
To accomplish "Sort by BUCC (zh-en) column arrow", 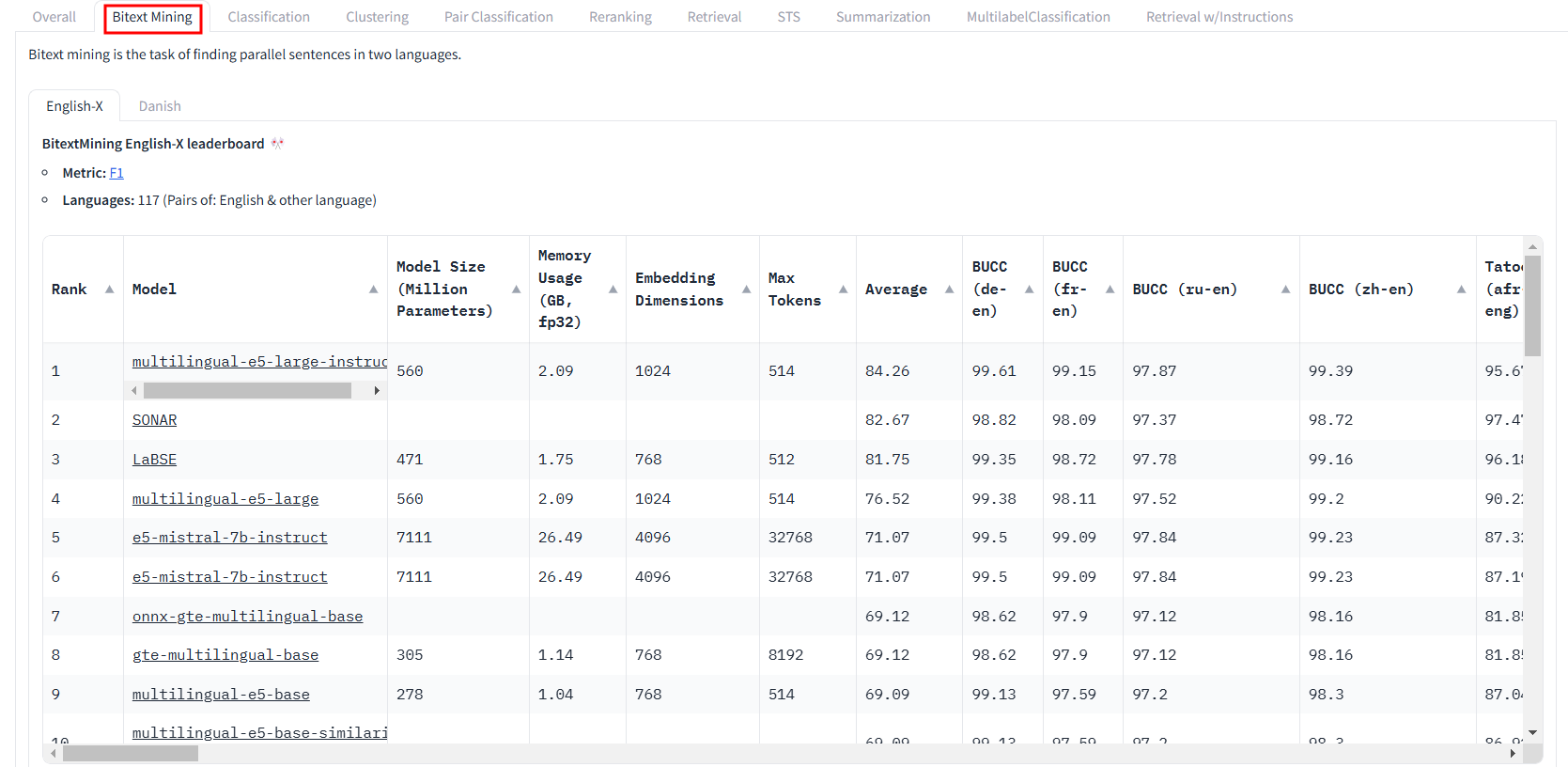I will click(x=1461, y=290).
